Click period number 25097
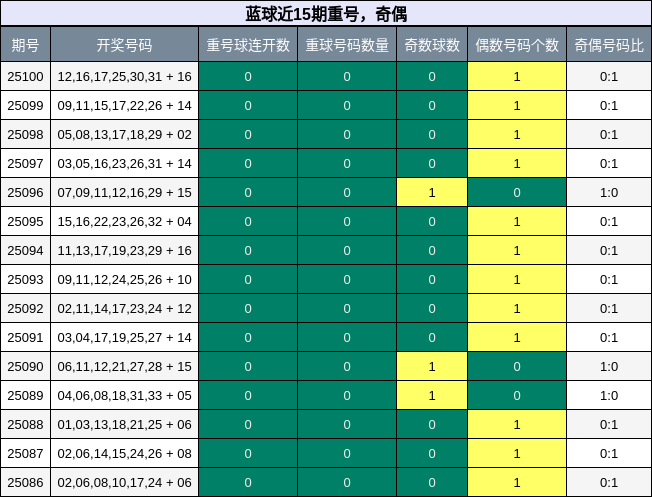This screenshot has height=497, width=652. (x=25, y=163)
